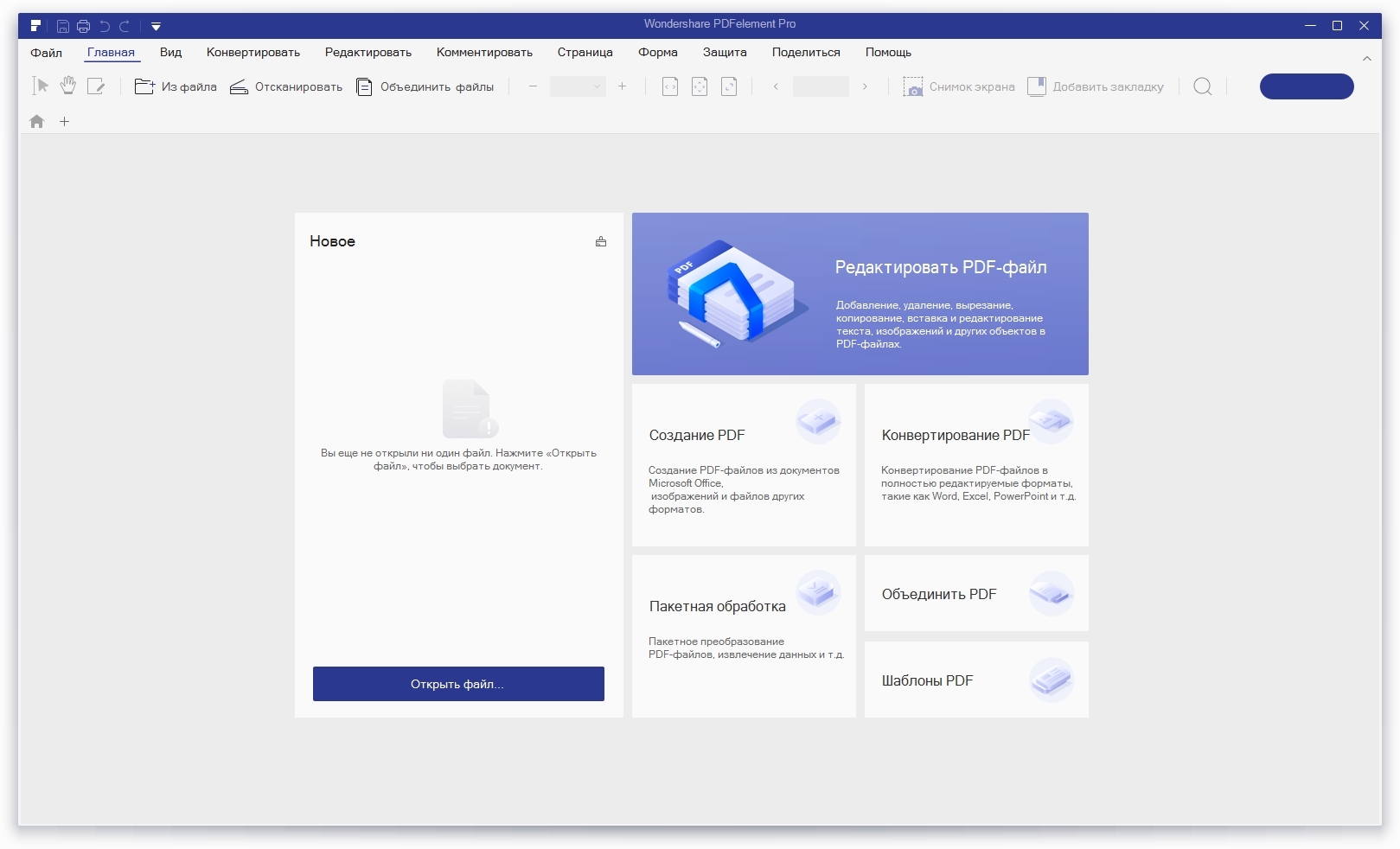Click the empty document placeholder icon
The height and width of the screenshot is (849, 1400).
click(x=470, y=409)
